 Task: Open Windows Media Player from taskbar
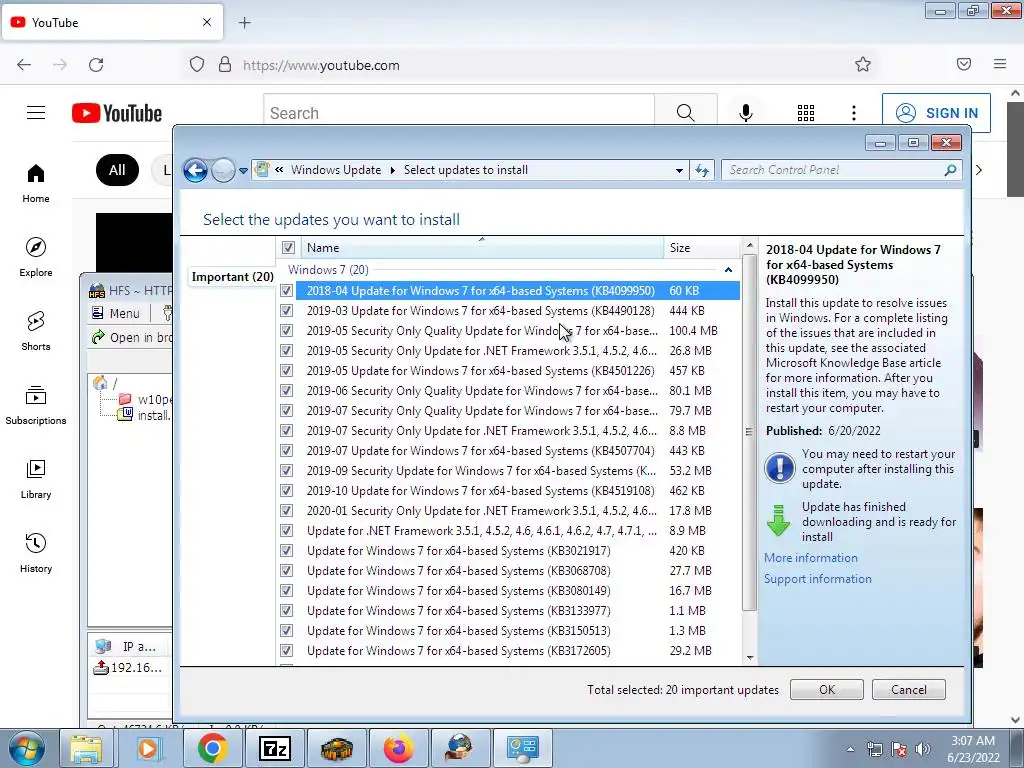[x=149, y=748]
